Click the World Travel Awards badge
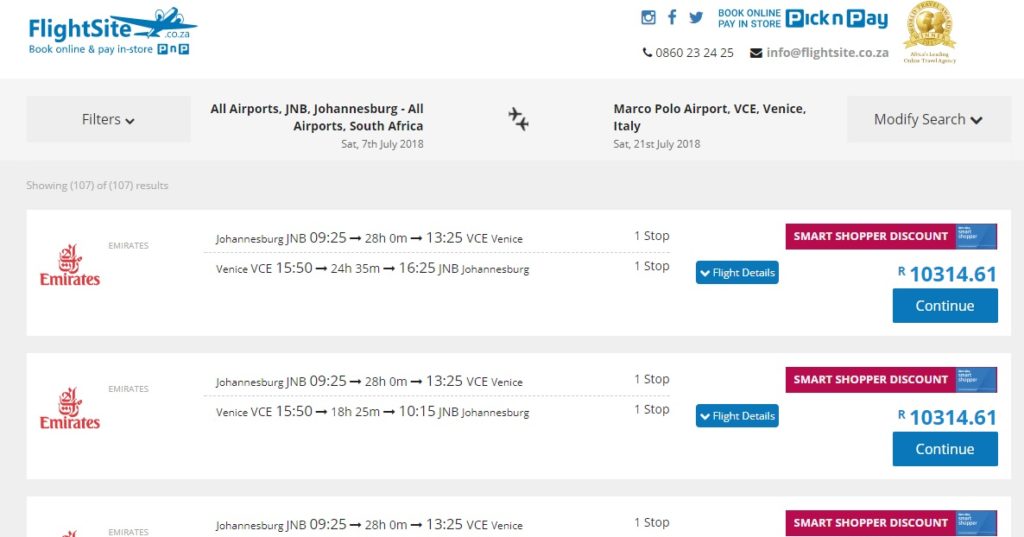The width and height of the screenshot is (1024, 537). 929,32
